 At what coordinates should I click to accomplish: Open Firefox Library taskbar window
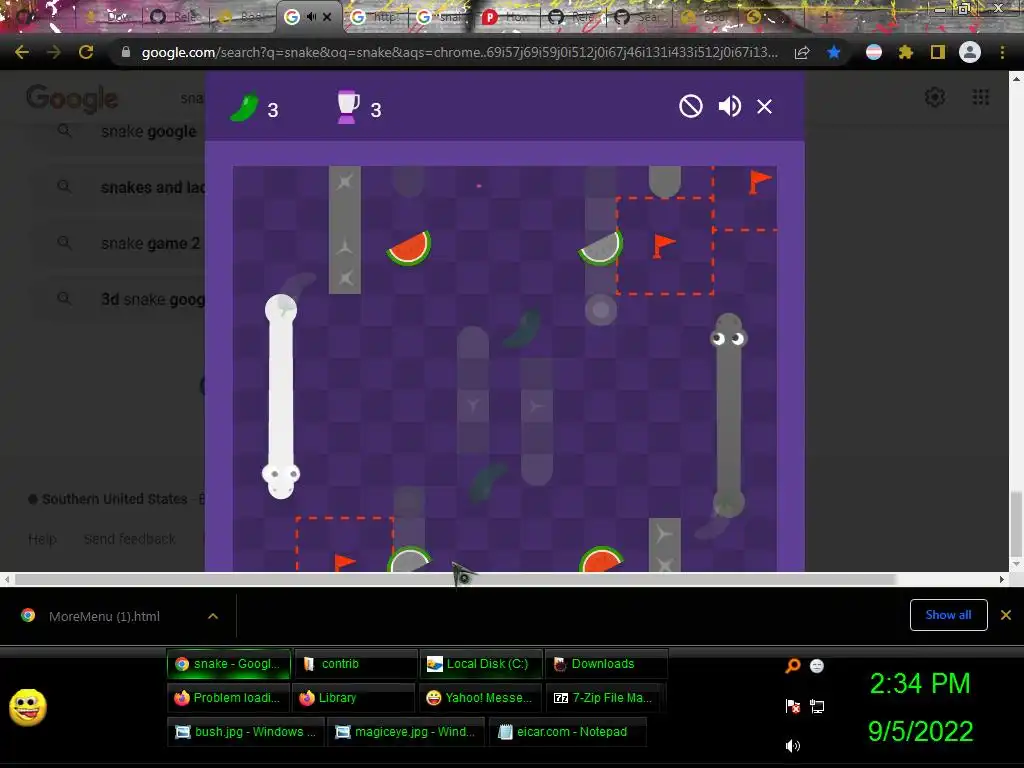353,697
